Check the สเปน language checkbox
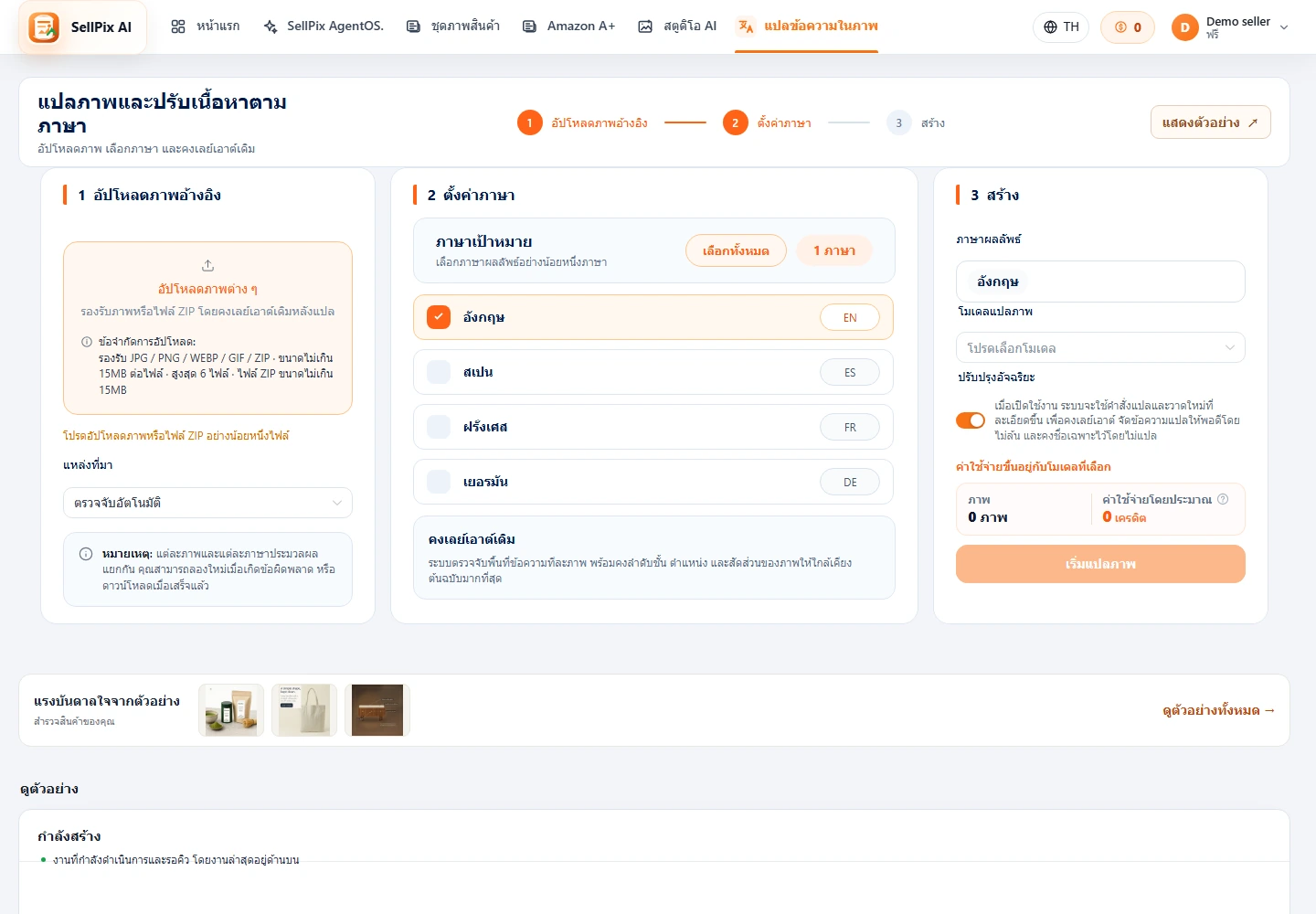This screenshot has height=914, width=1316. 439,372
